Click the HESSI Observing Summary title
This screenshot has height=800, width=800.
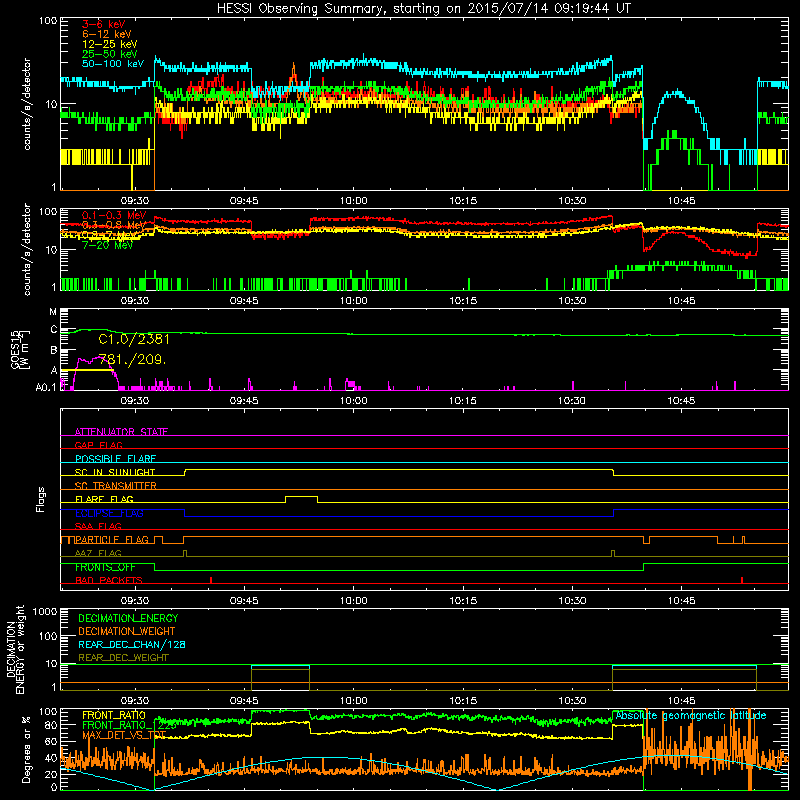423,9
